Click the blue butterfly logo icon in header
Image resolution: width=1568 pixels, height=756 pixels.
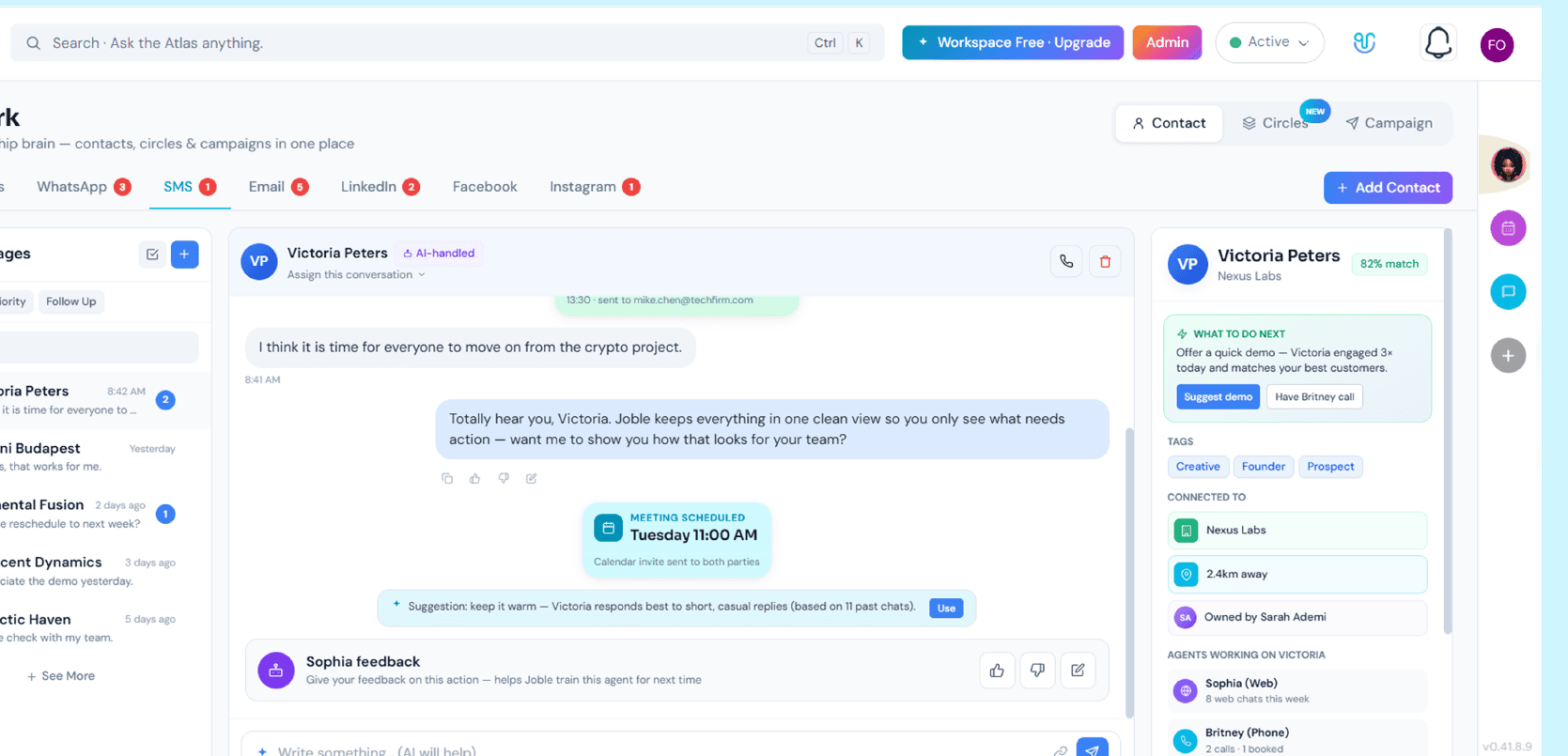pyautogui.click(x=1364, y=42)
